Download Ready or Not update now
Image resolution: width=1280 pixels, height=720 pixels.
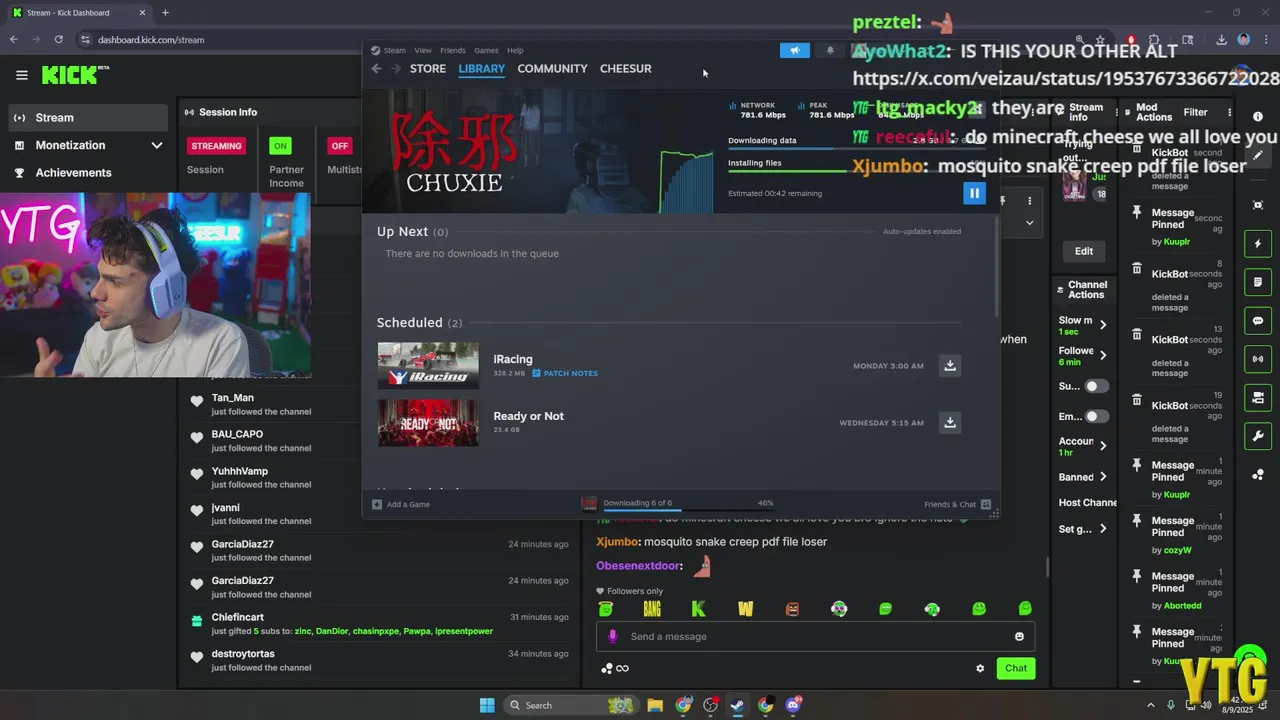click(950, 422)
